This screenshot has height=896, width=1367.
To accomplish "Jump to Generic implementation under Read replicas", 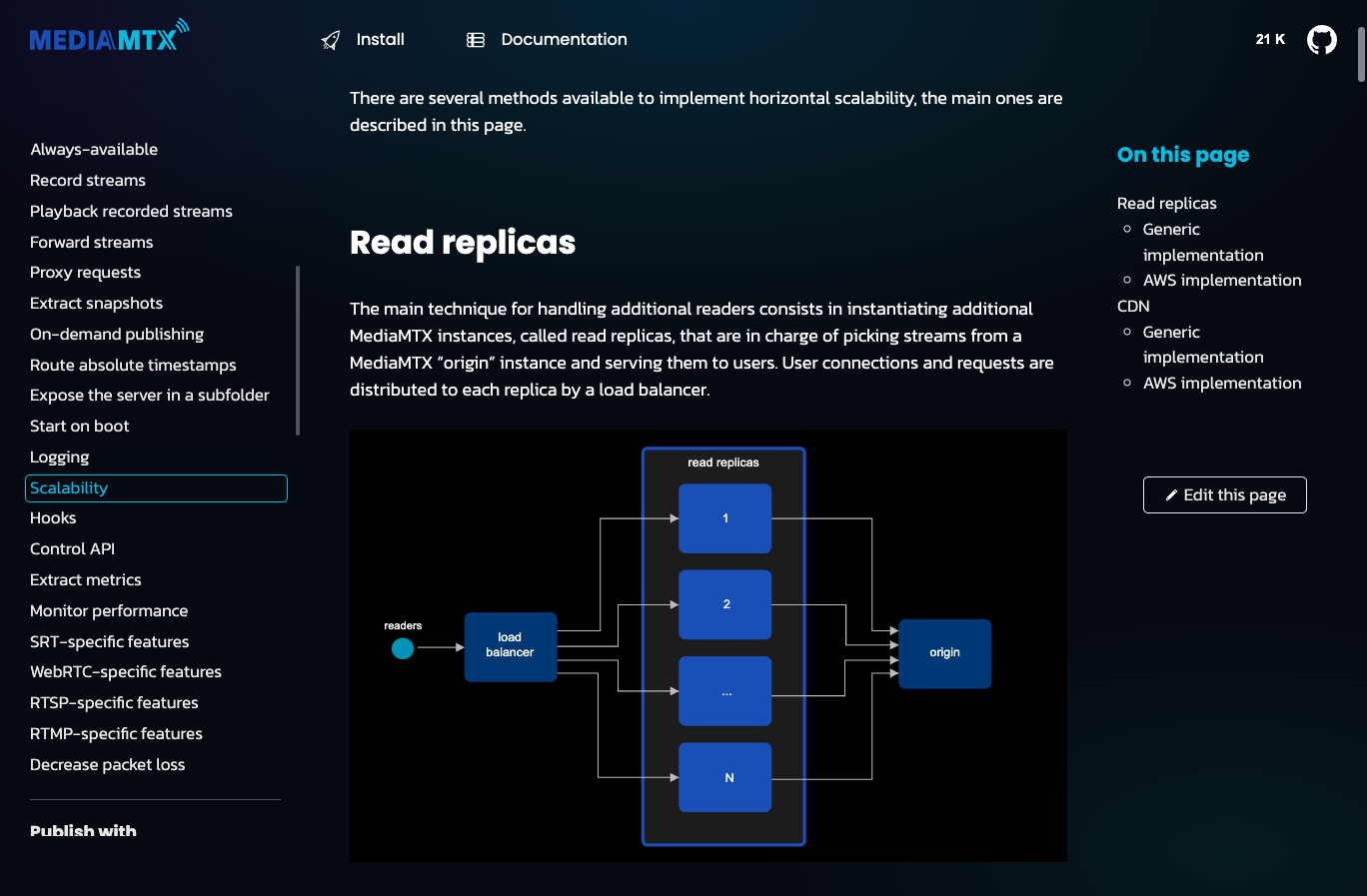I will [x=1203, y=243].
